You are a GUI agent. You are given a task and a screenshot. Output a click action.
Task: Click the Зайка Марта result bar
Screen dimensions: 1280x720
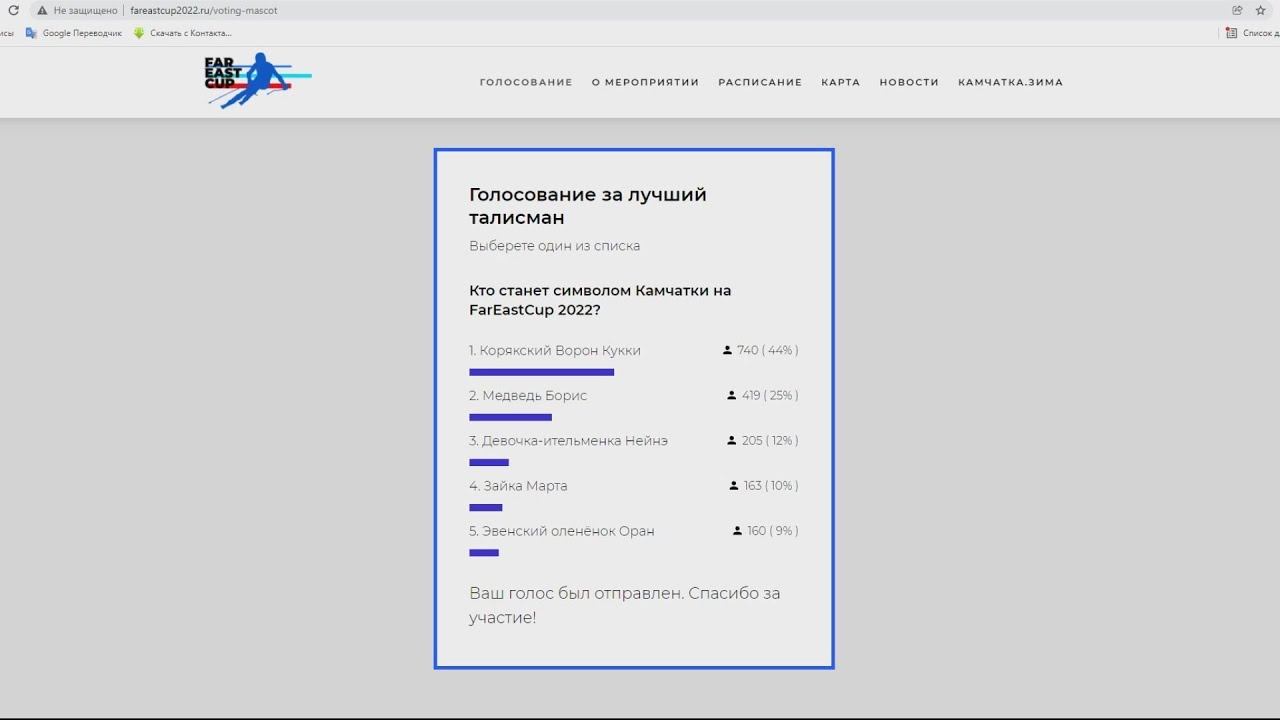486,507
